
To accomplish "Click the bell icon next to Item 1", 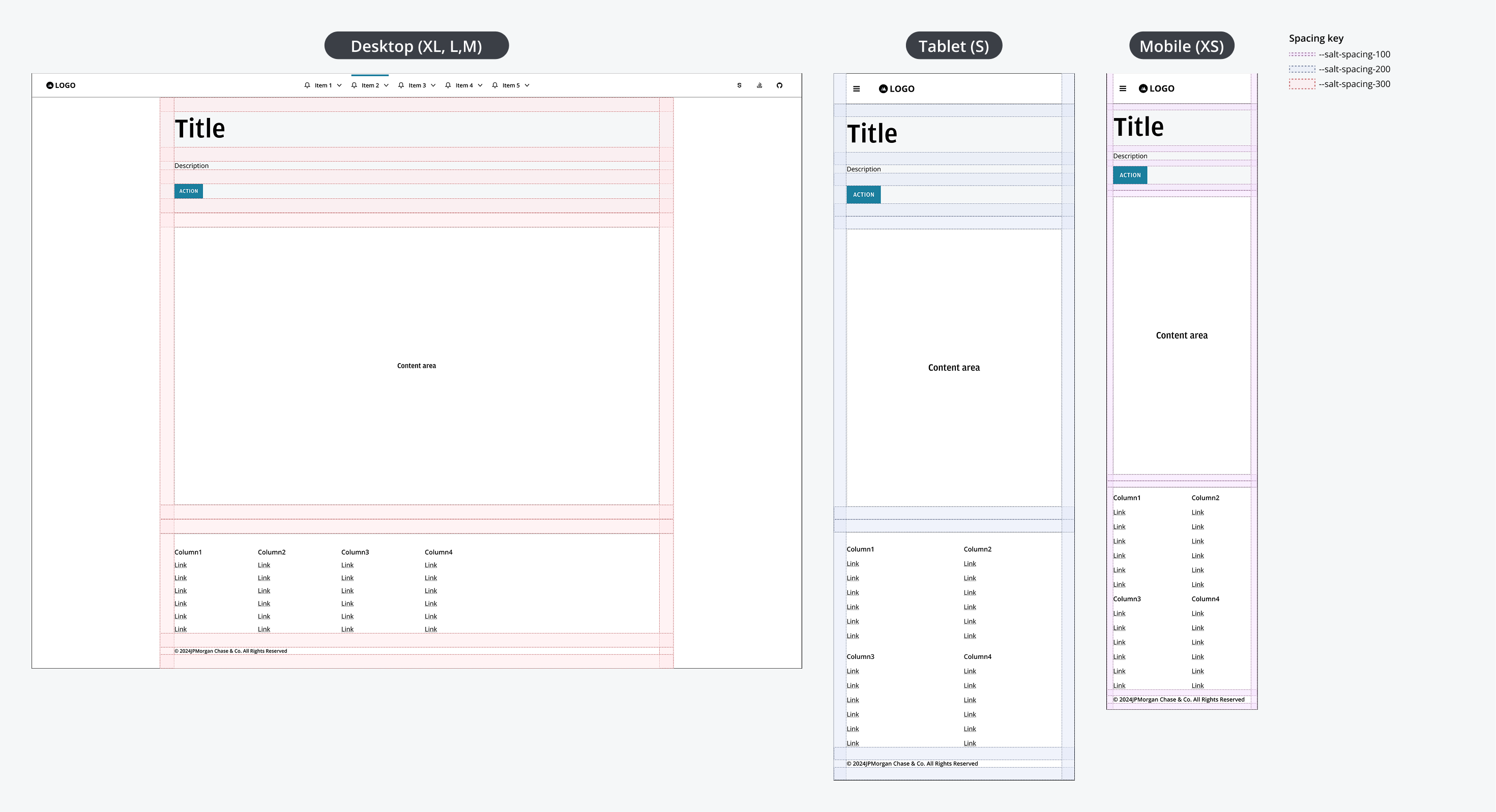I will click(307, 85).
